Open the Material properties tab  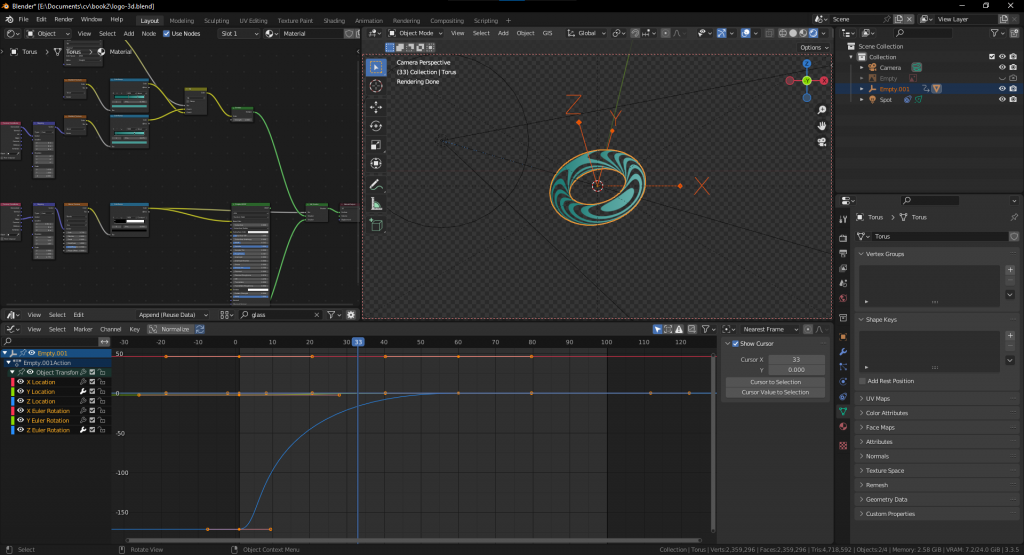coord(843,426)
